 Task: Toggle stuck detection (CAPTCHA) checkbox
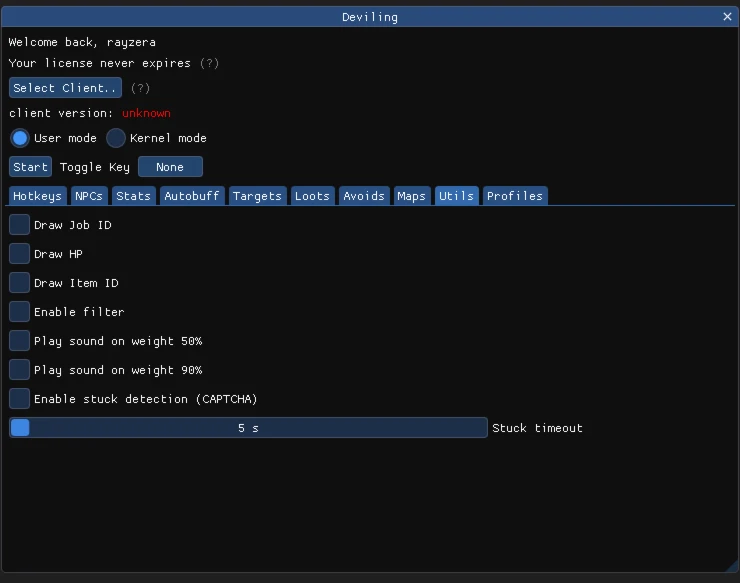20,399
